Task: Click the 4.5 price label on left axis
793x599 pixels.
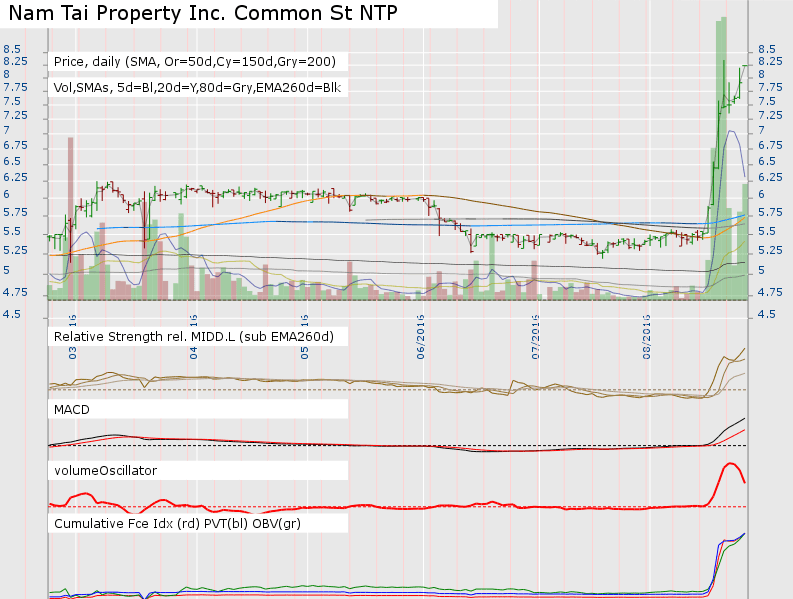Action: point(12,314)
